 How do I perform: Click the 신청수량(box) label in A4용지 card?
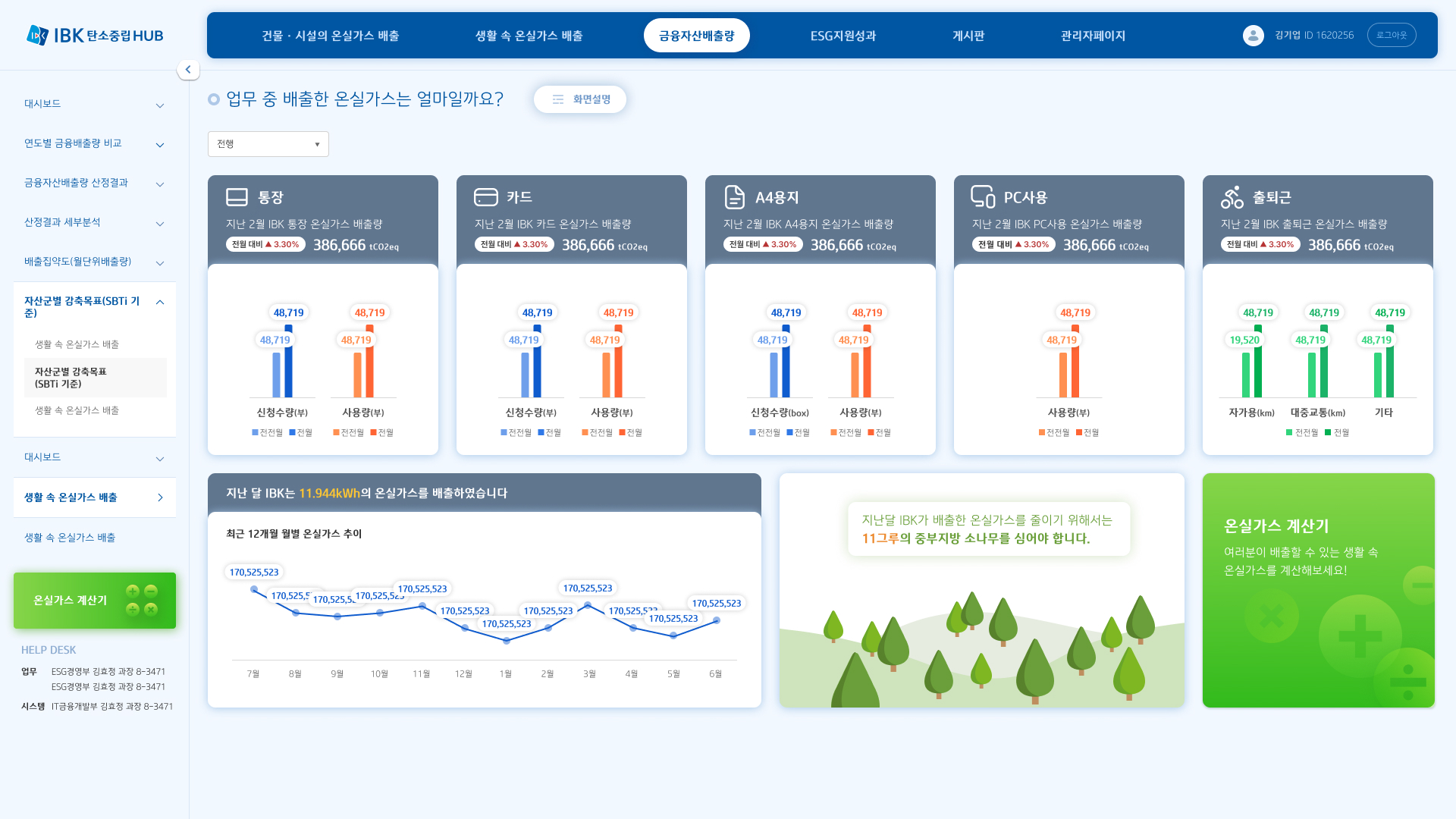780,413
